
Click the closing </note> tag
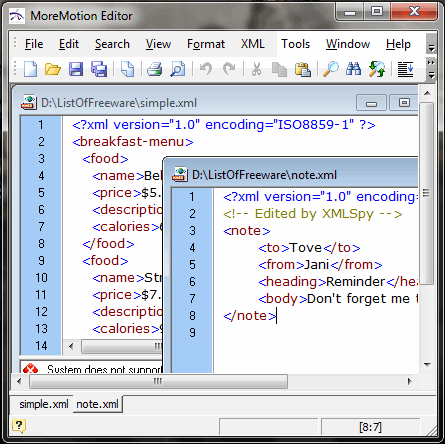pos(250,316)
